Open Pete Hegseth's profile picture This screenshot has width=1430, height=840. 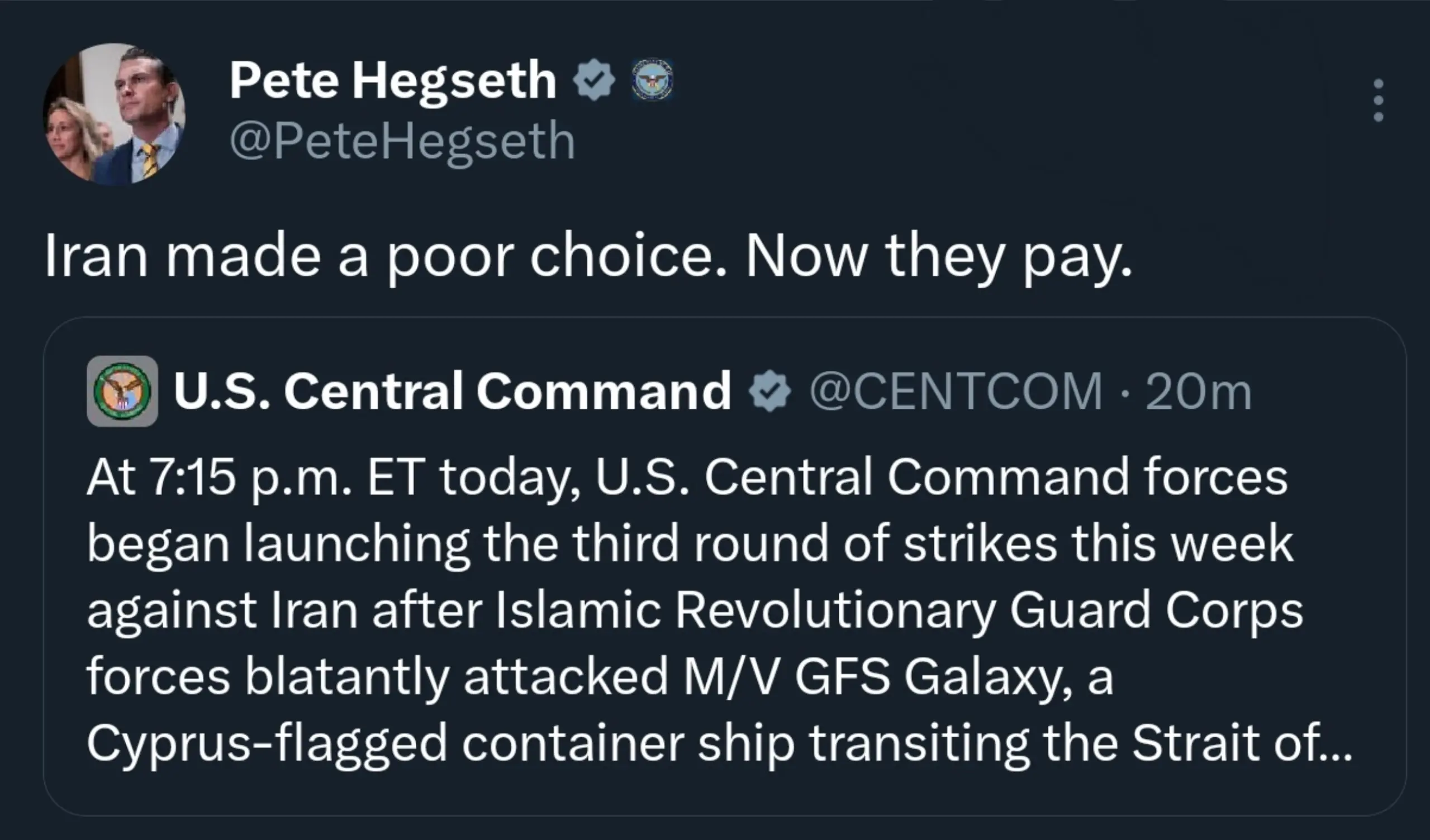click(x=114, y=113)
